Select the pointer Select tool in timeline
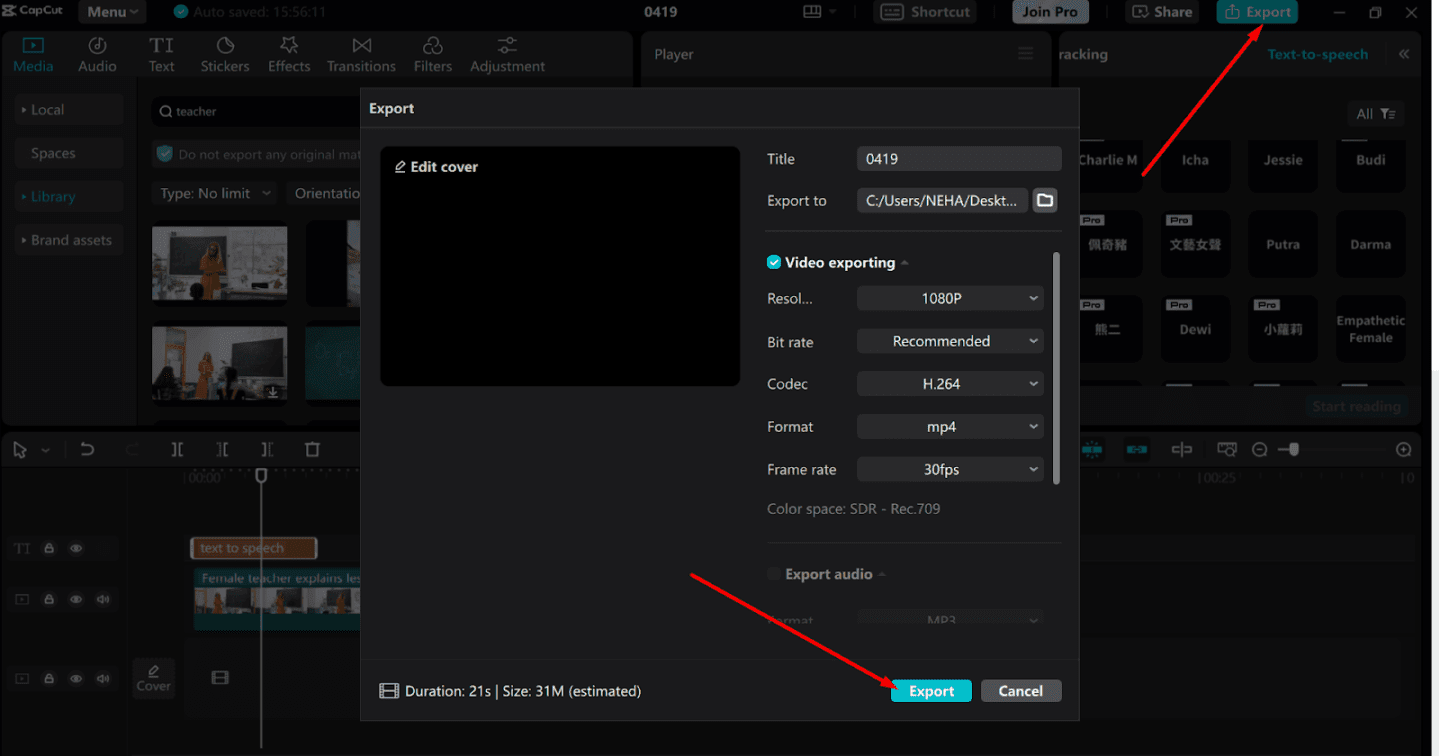 click(20, 450)
